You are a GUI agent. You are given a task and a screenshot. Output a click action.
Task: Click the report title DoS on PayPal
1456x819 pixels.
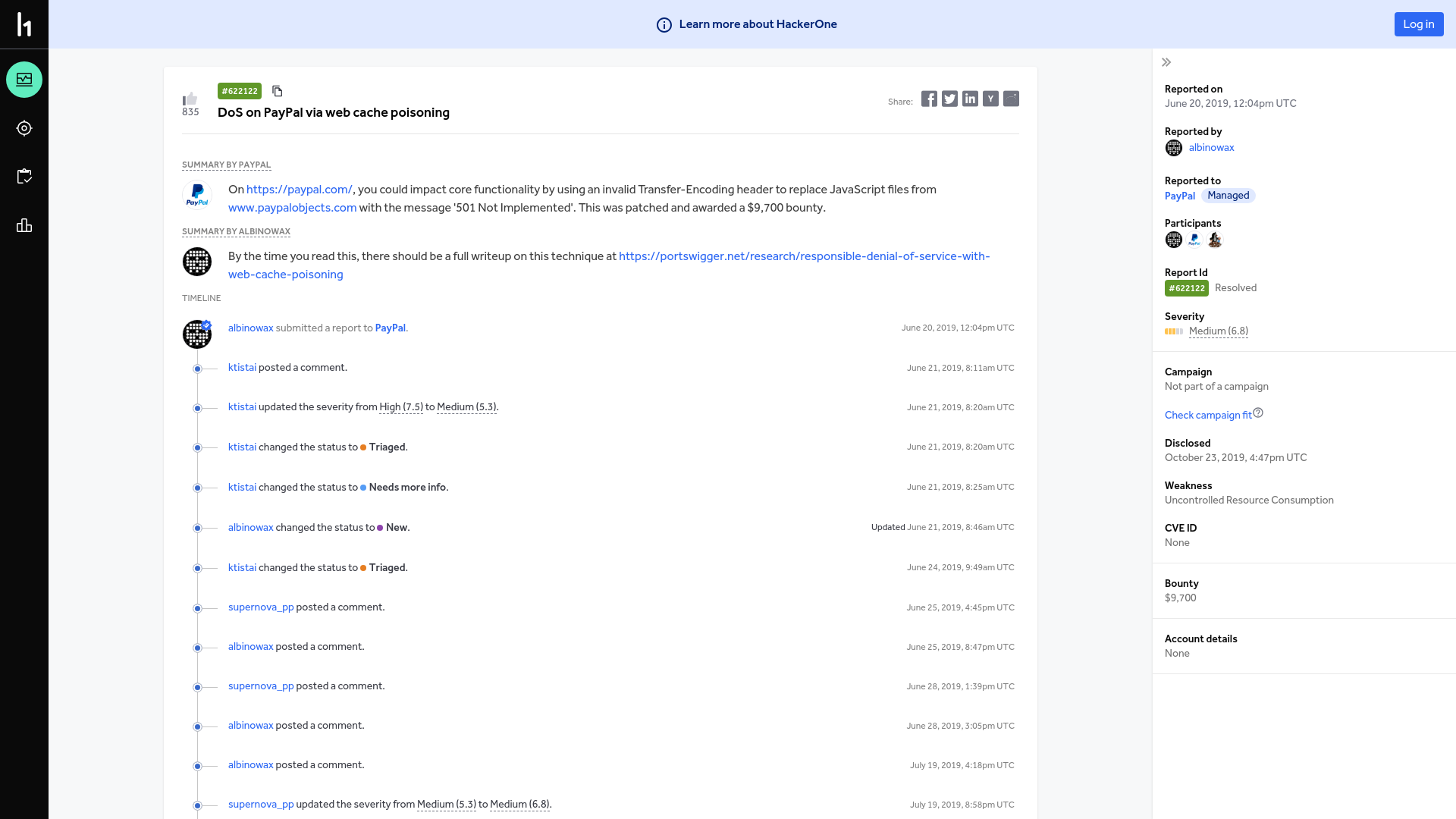[x=334, y=113]
